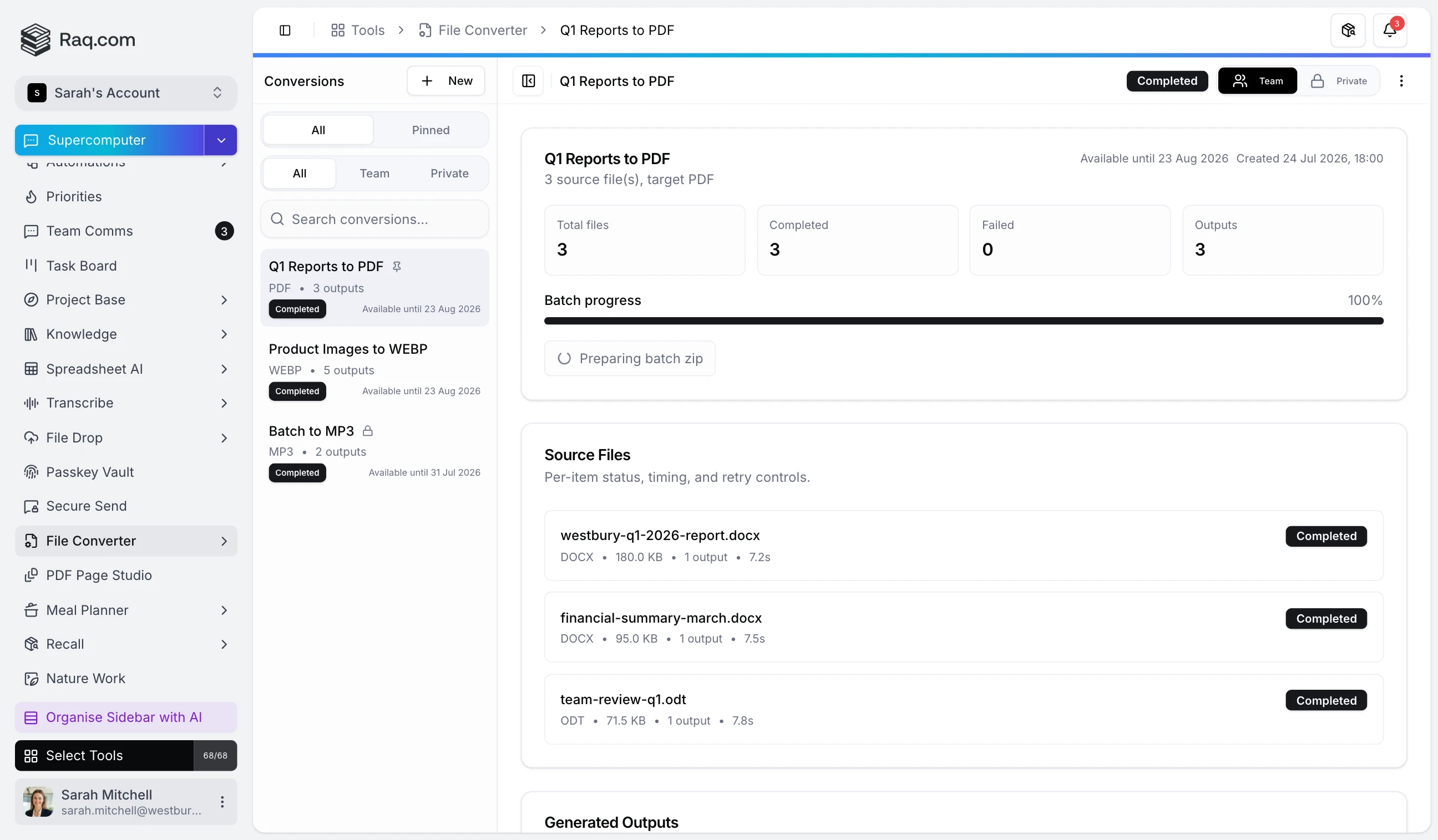This screenshot has width=1438, height=840.
Task: Click the 68/68 tools counter
Action: pyautogui.click(x=215, y=756)
